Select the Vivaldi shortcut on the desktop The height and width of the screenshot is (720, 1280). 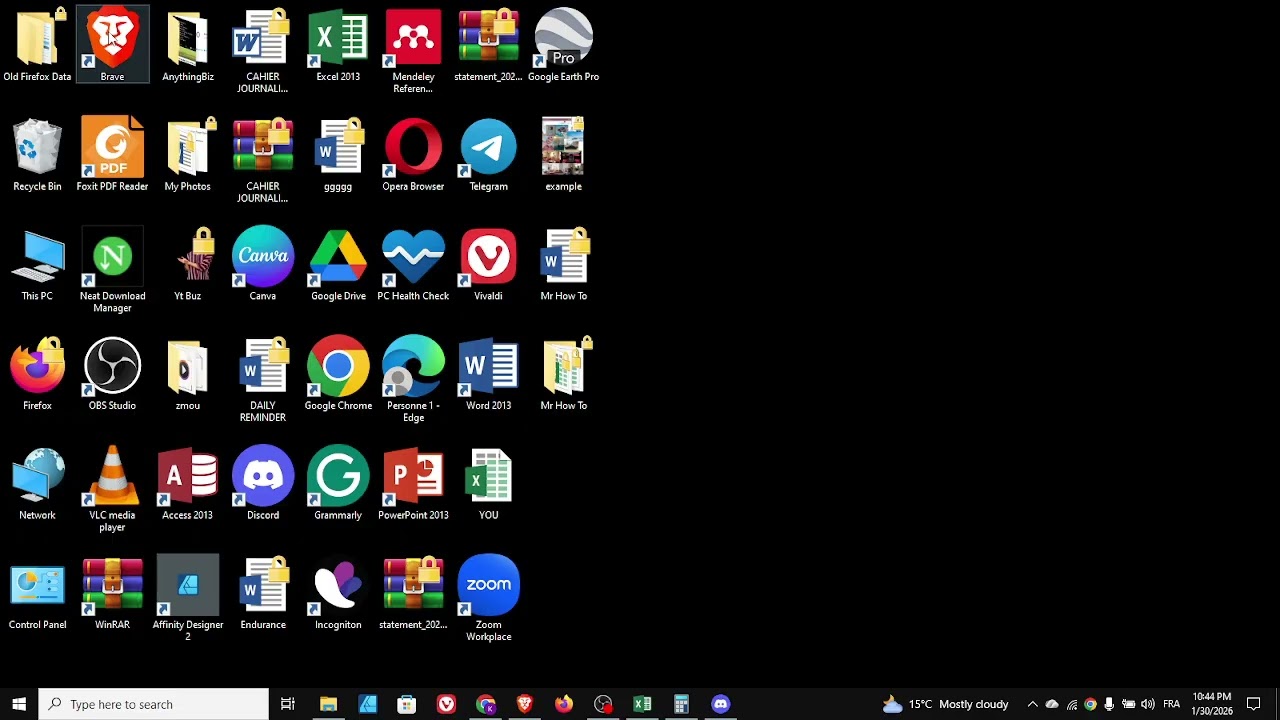pos(488,265)
